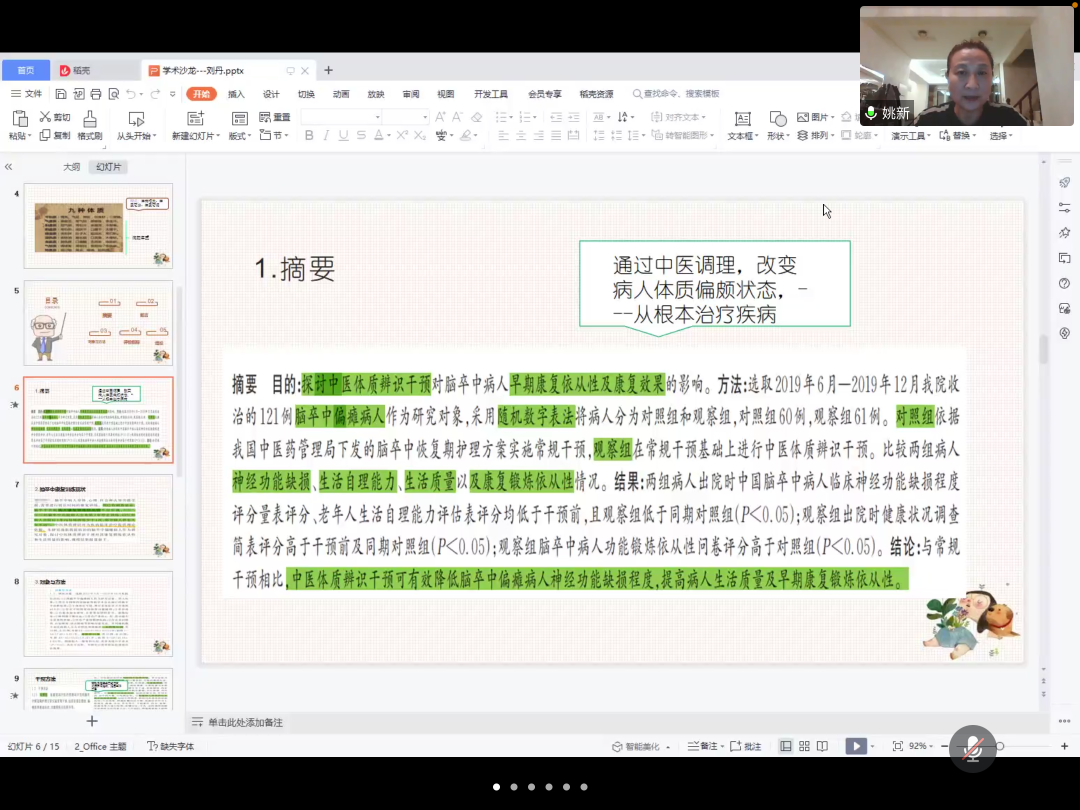
Task: Switch to the Outline (大纲) panel tab
Action: [x=71, y=167]
